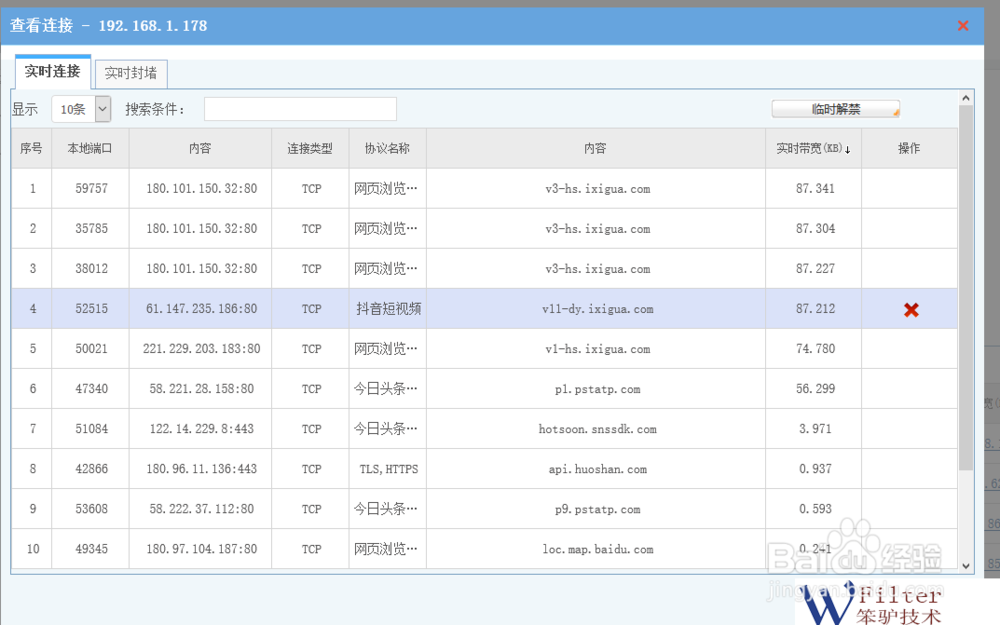Click v1-hs.ixigua.com domain cell

pos(596,349)
